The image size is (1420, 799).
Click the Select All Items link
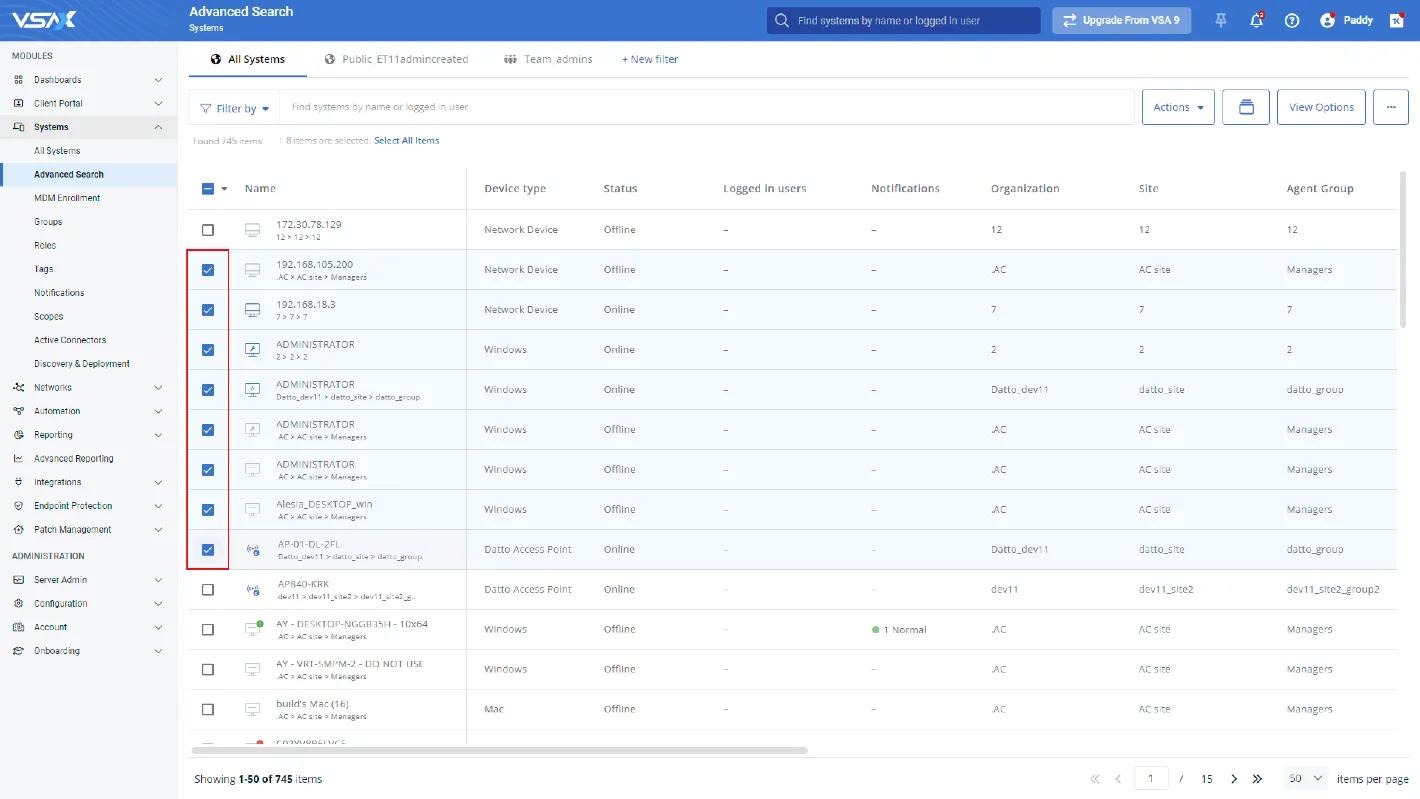(406, 141)
